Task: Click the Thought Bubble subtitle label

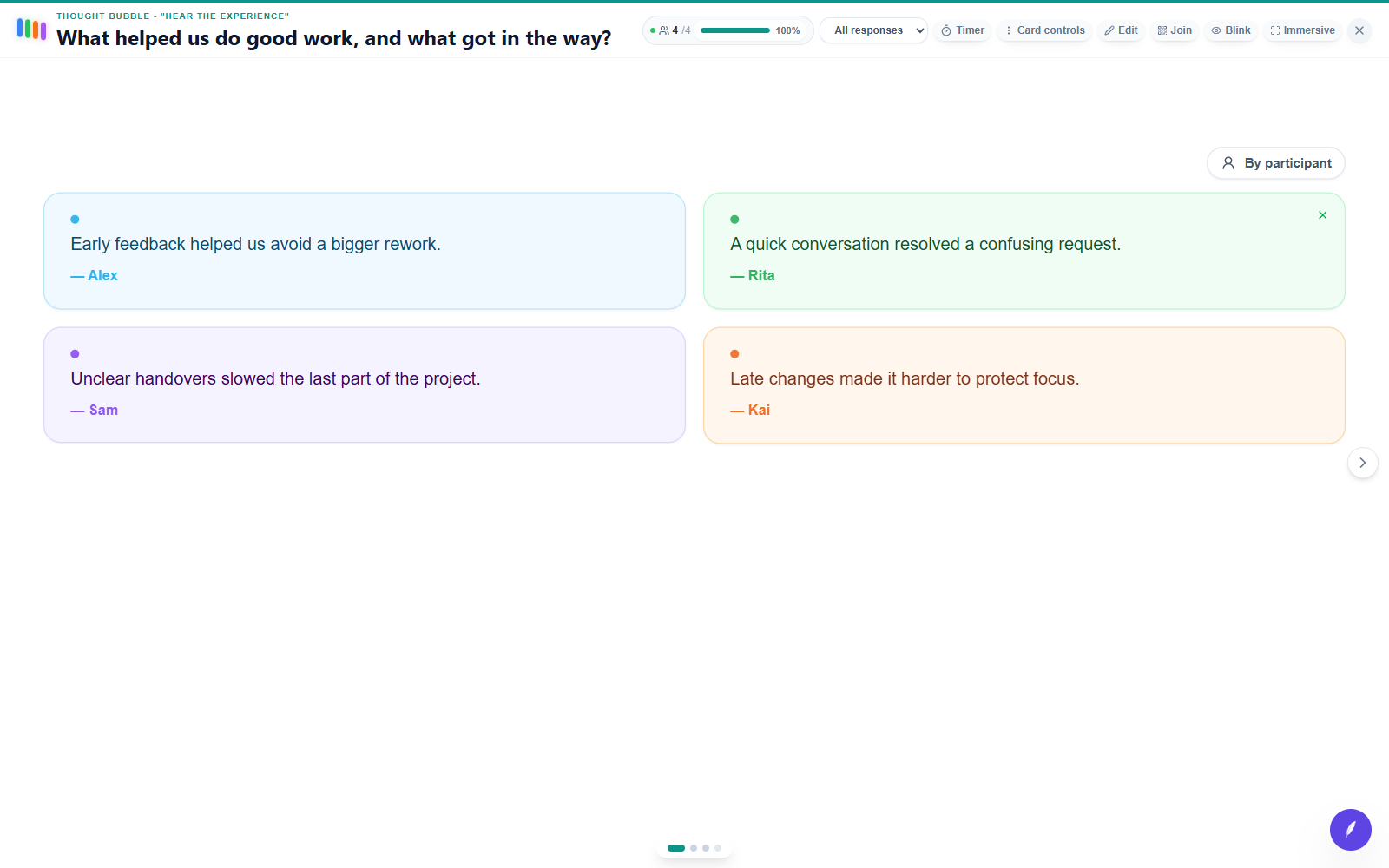Action: click(x=173, y=16)
